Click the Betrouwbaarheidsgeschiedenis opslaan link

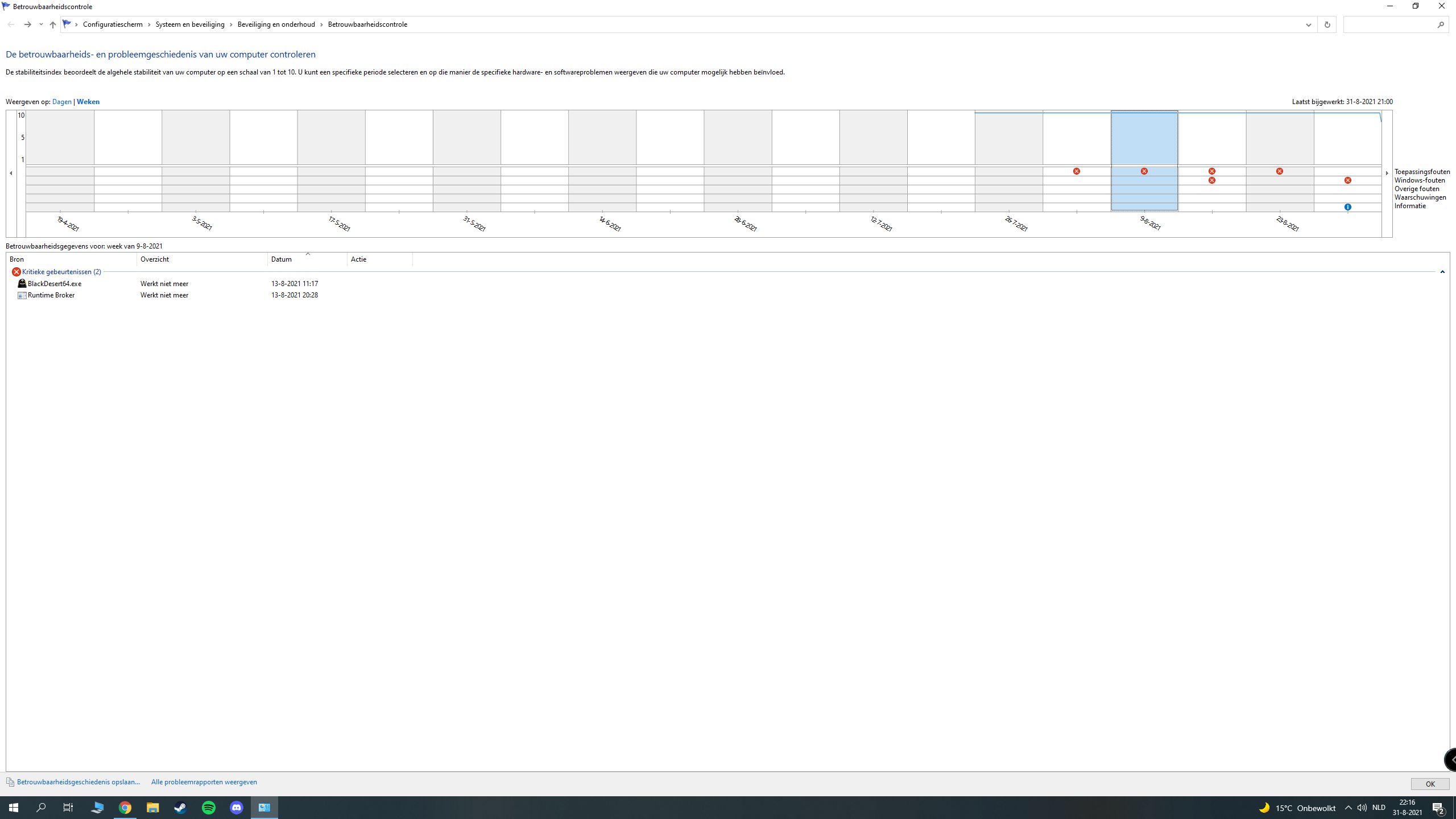click(78, 782)
